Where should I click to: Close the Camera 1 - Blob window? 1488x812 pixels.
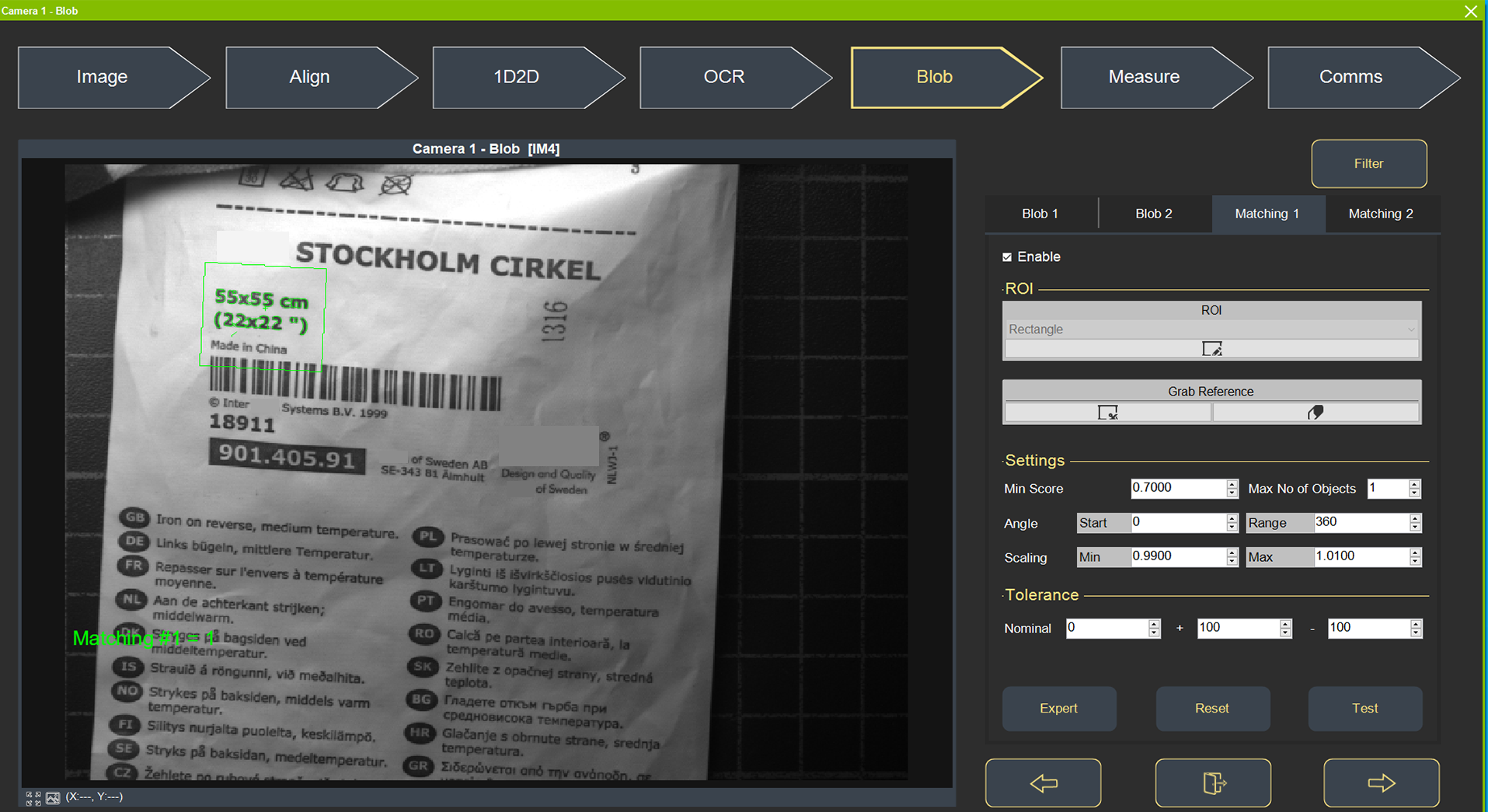1471,11
